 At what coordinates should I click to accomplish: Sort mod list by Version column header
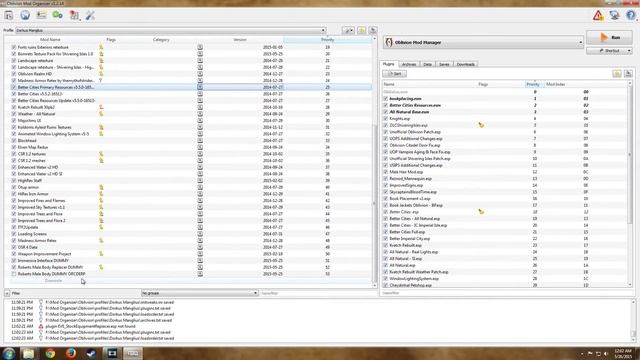pyautogui.click(x=240, y=40)
